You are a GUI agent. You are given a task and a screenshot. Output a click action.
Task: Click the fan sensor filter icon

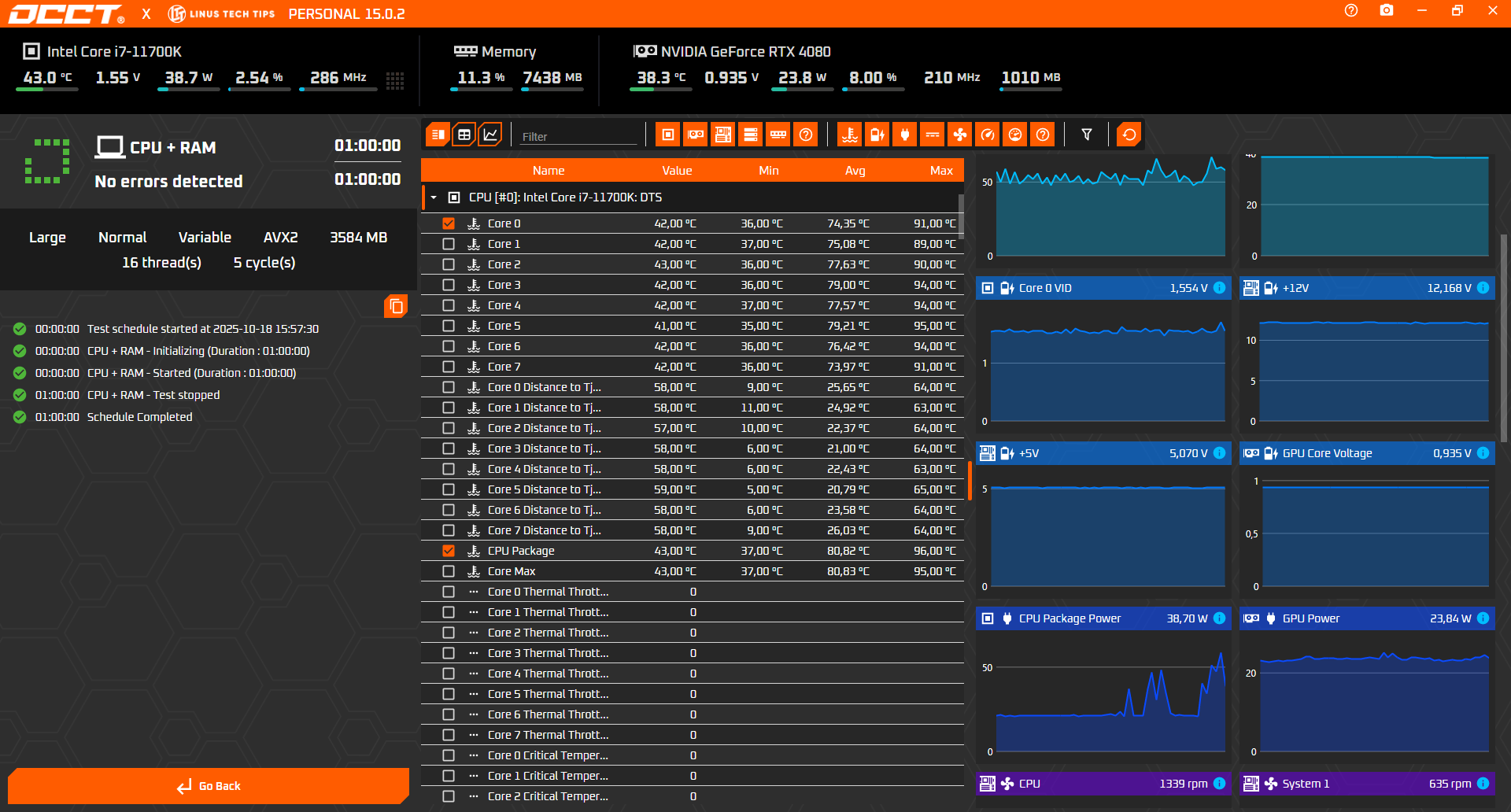(x=960, y=135)
